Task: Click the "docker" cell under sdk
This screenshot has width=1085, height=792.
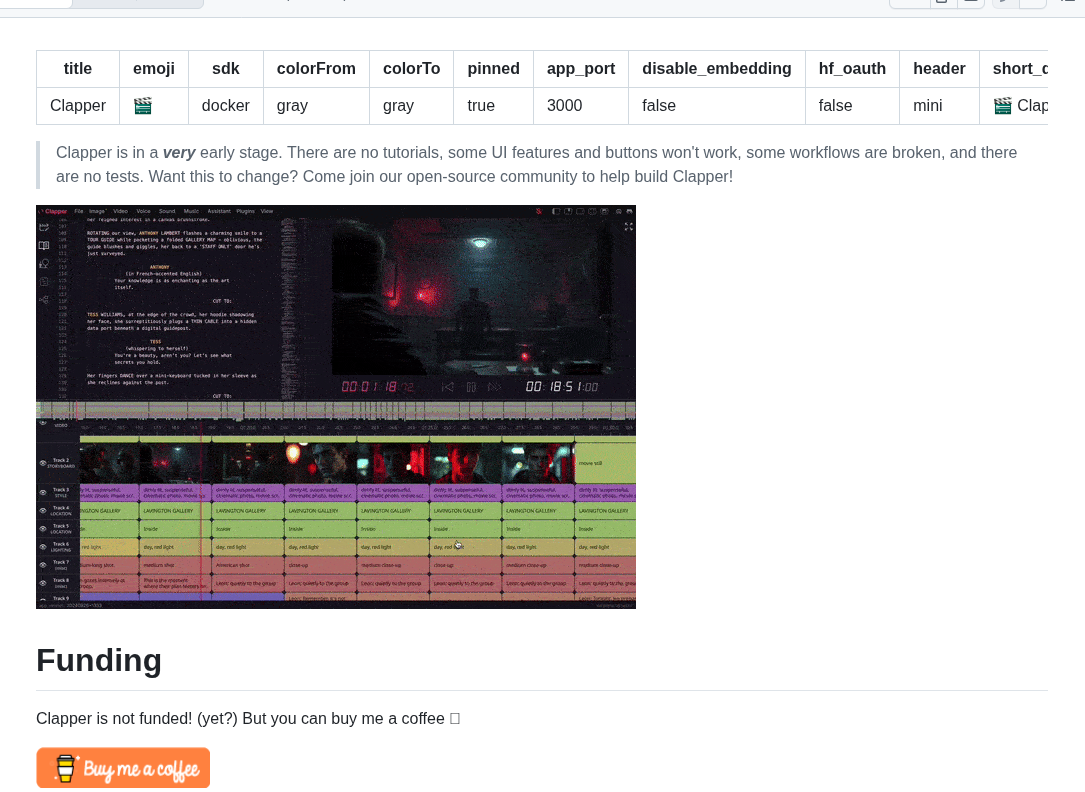Action: pyautogui.click(x=226, y=106)
